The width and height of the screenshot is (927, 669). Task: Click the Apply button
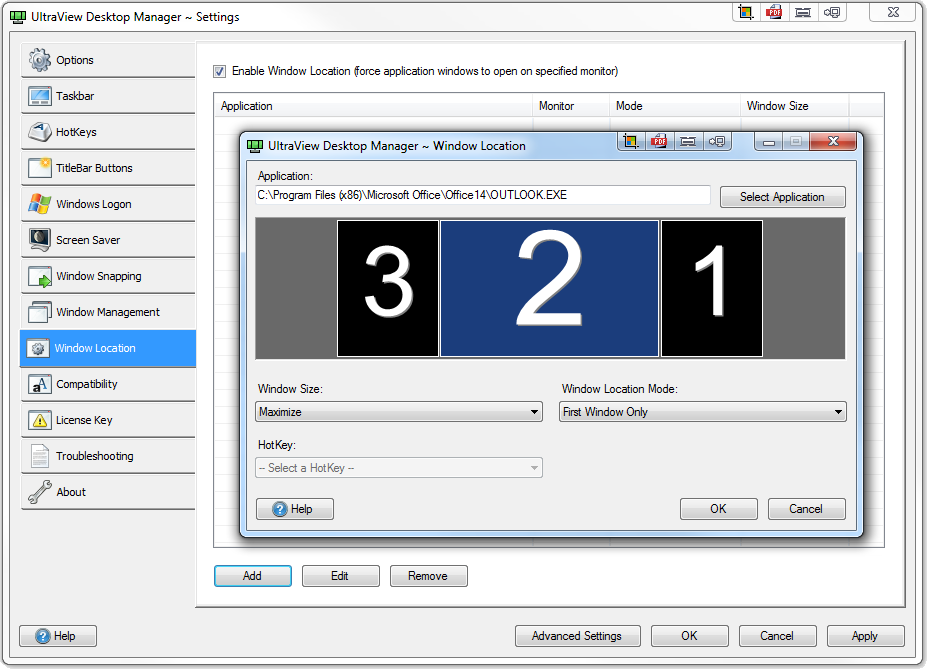click(x=866, y=636)
